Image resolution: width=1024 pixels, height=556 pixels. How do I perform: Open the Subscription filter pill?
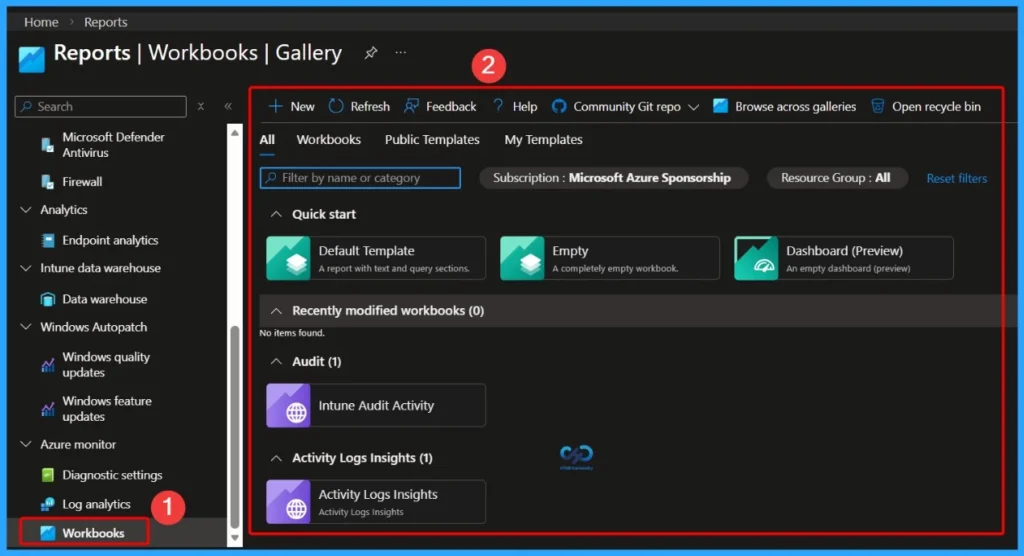pyautogui.click(x=613, y=178)
